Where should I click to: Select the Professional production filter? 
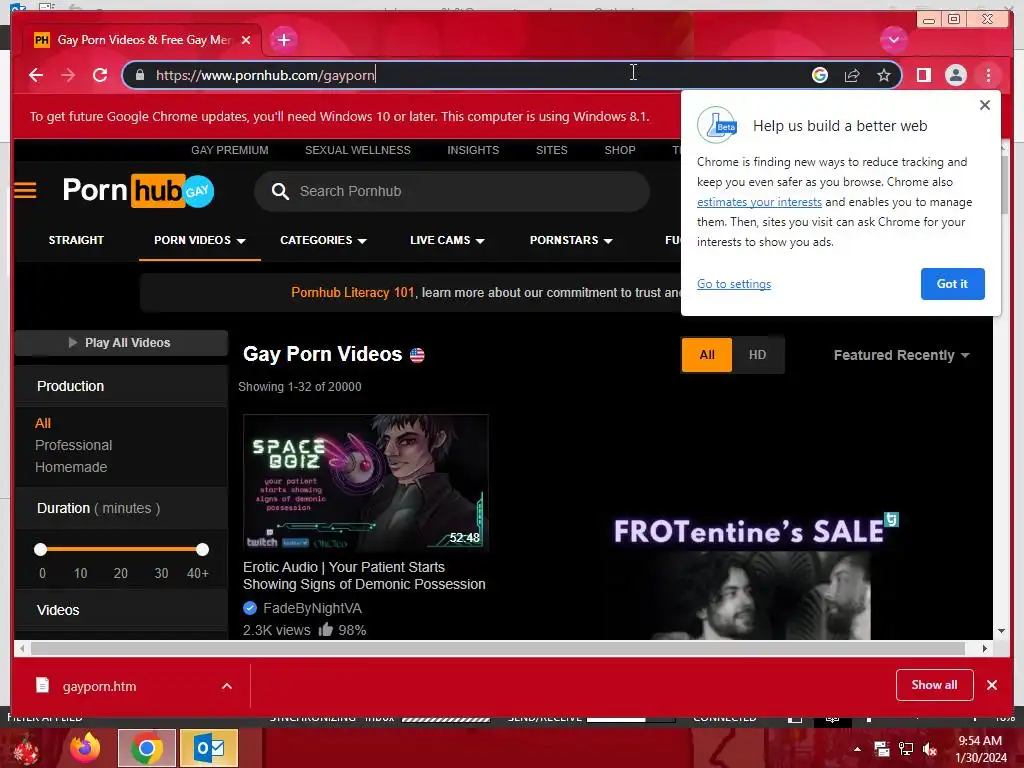coord(74,445)
